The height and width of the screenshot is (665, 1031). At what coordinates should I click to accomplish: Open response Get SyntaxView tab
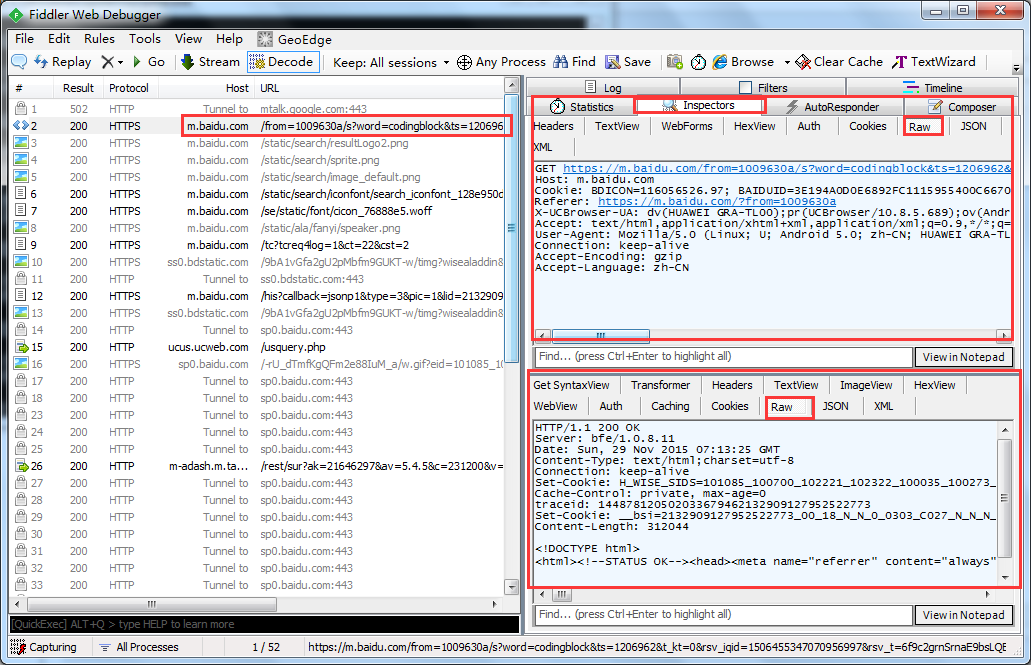pyautogui.click(x=571, y=385)
